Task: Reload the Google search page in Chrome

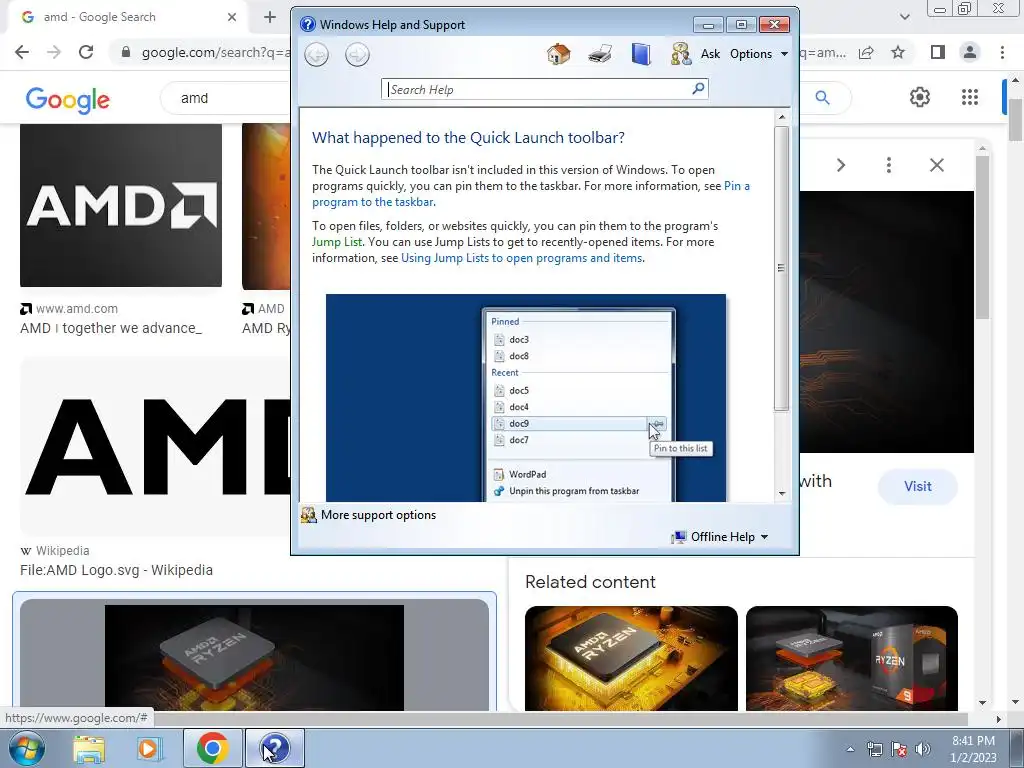Action: point(86,52)
